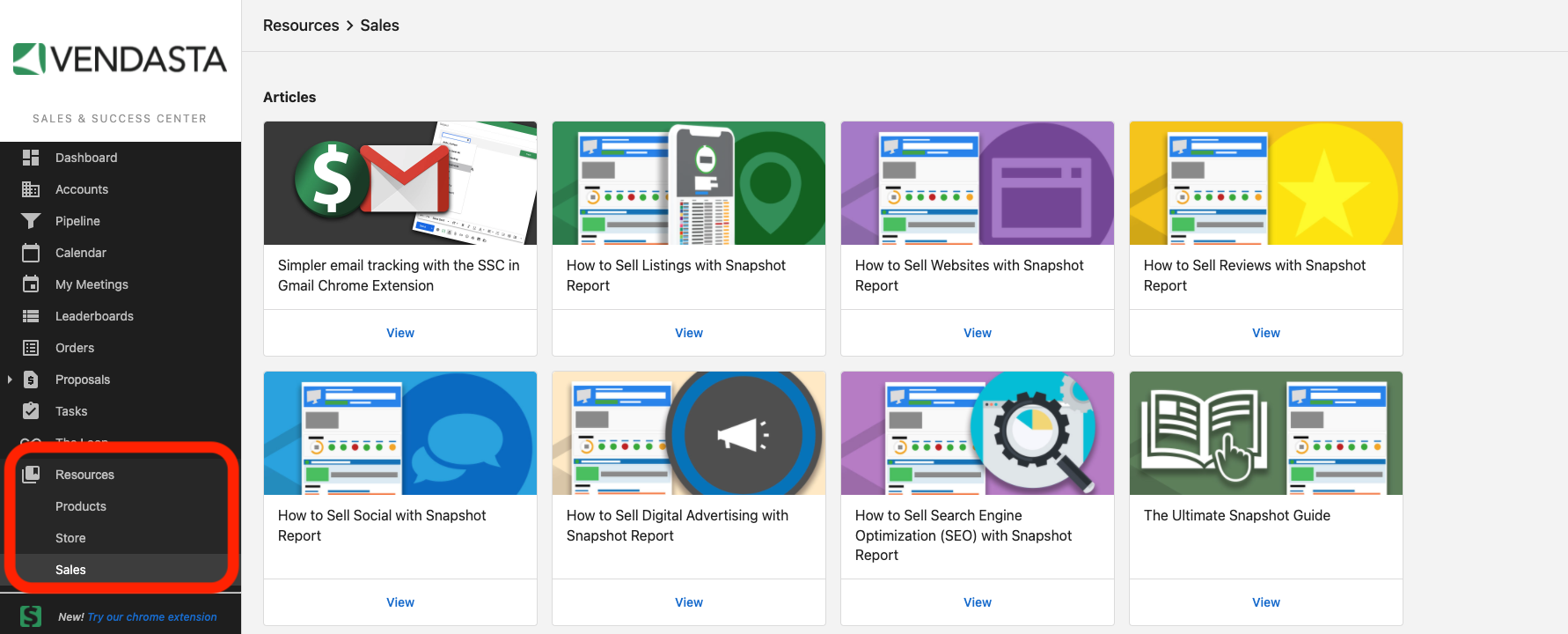Click the blue chat bubbles Social thumbnail

[x=400, y=433]
